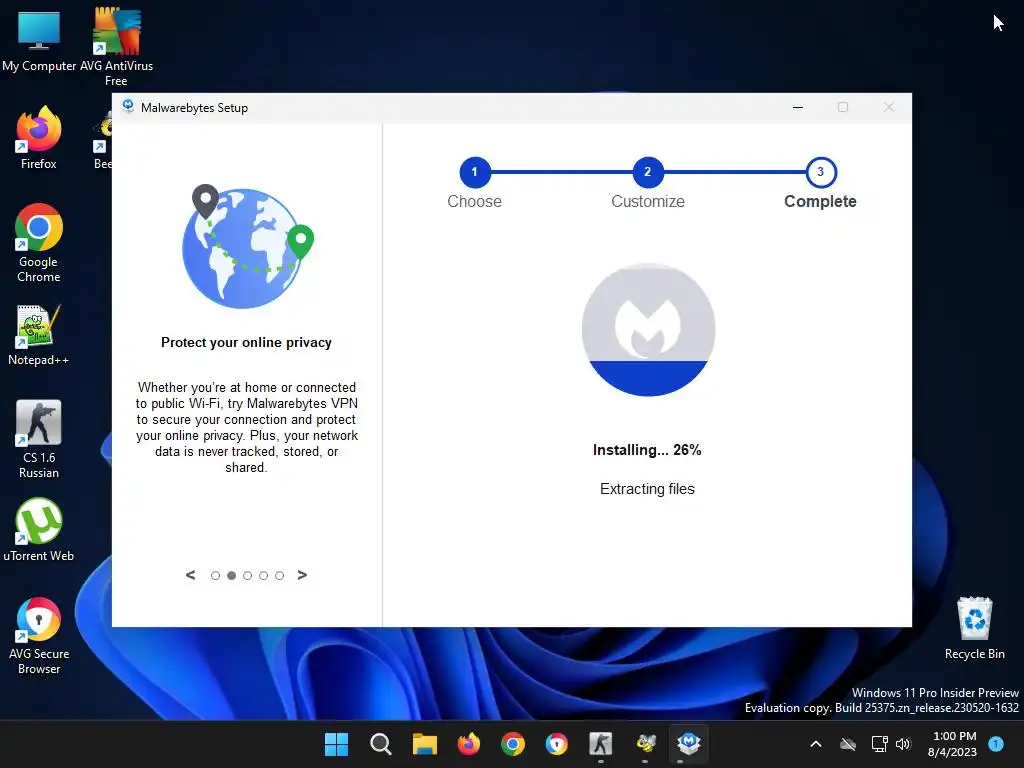
Task: Click the Malwarebytes install progress logo
Action: (x=648, y=329)
